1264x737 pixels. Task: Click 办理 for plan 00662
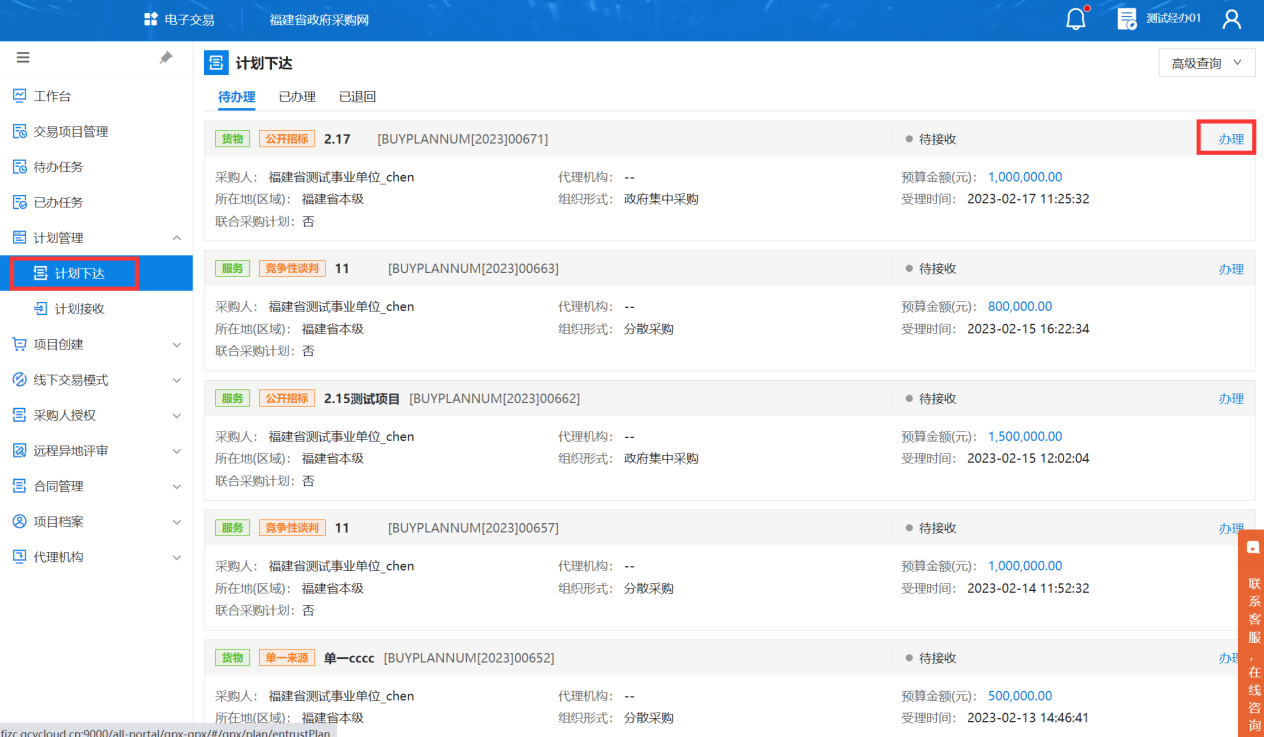point(1231,399)
